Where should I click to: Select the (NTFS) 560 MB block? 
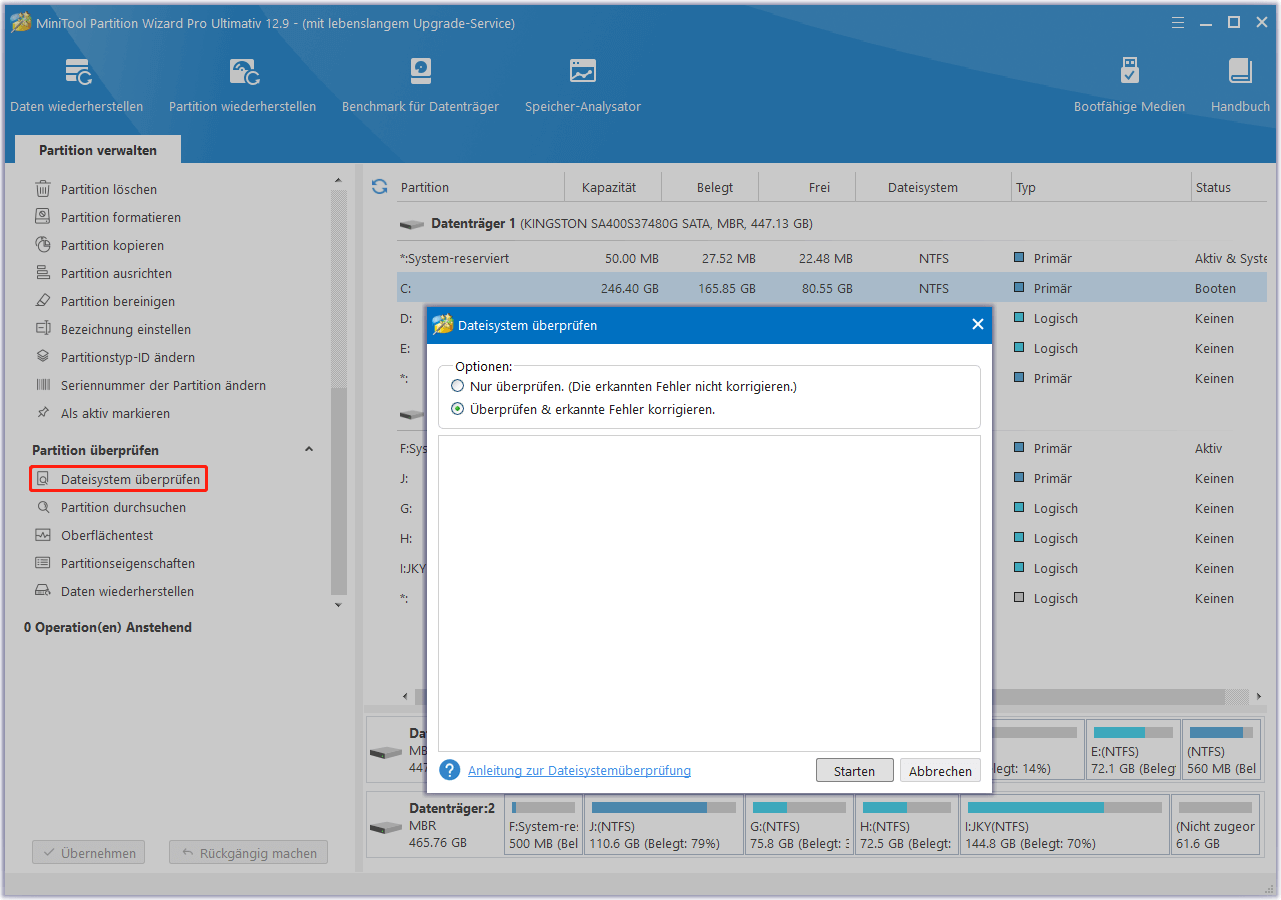[1222, 749]
